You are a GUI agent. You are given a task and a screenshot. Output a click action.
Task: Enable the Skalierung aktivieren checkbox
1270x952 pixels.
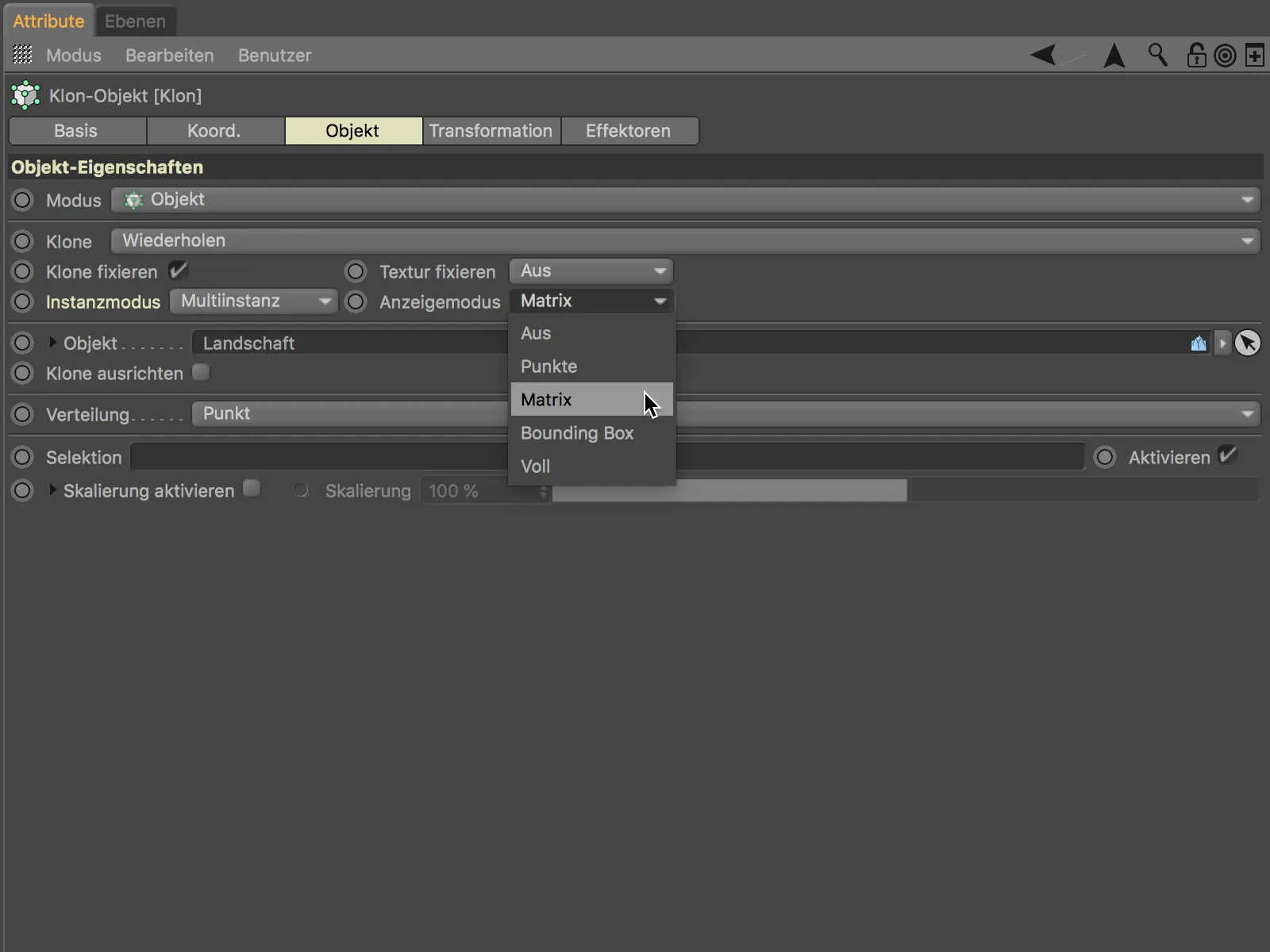tap(252, 489)
